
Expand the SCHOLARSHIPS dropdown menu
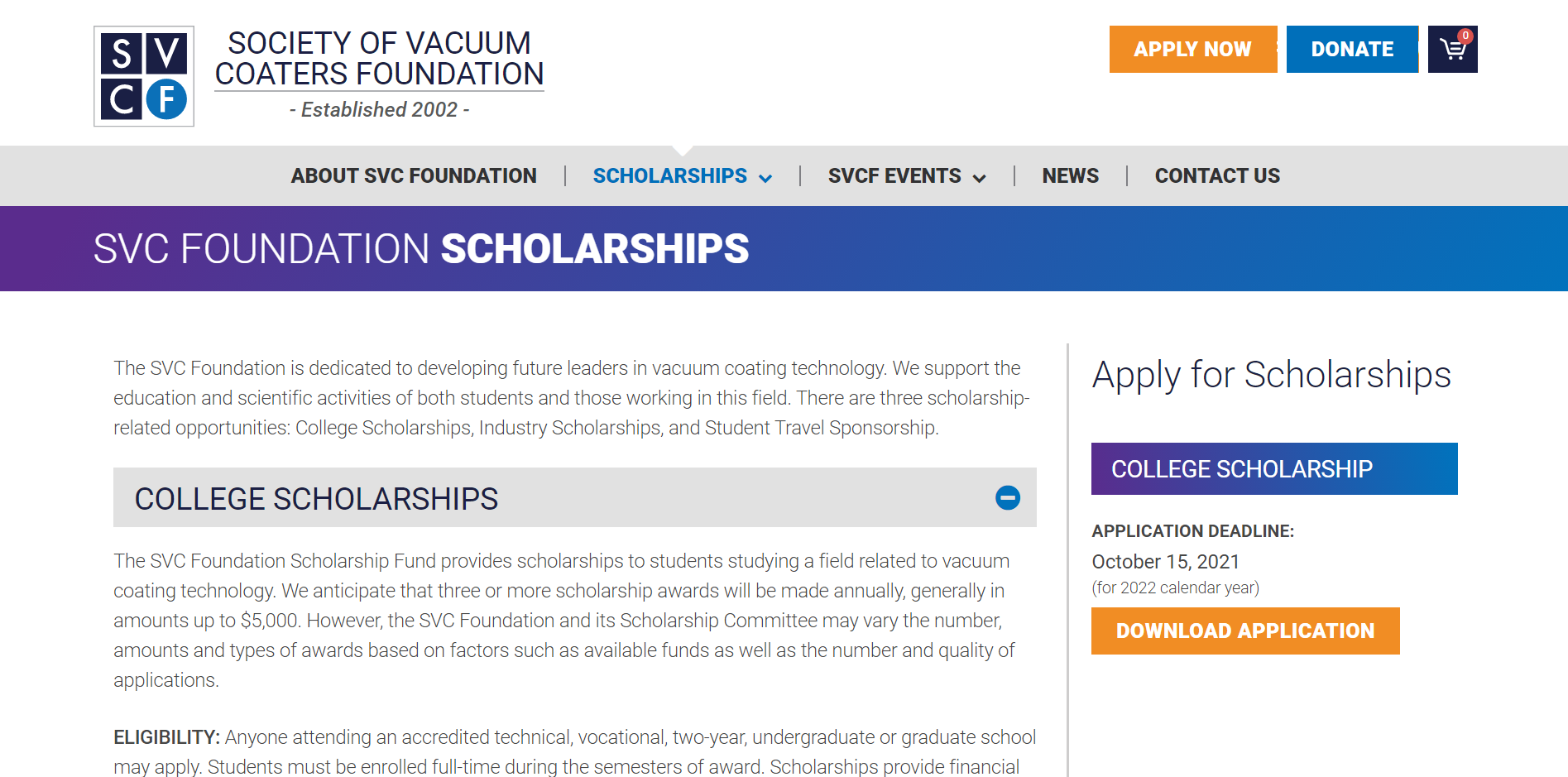point(765,176)
